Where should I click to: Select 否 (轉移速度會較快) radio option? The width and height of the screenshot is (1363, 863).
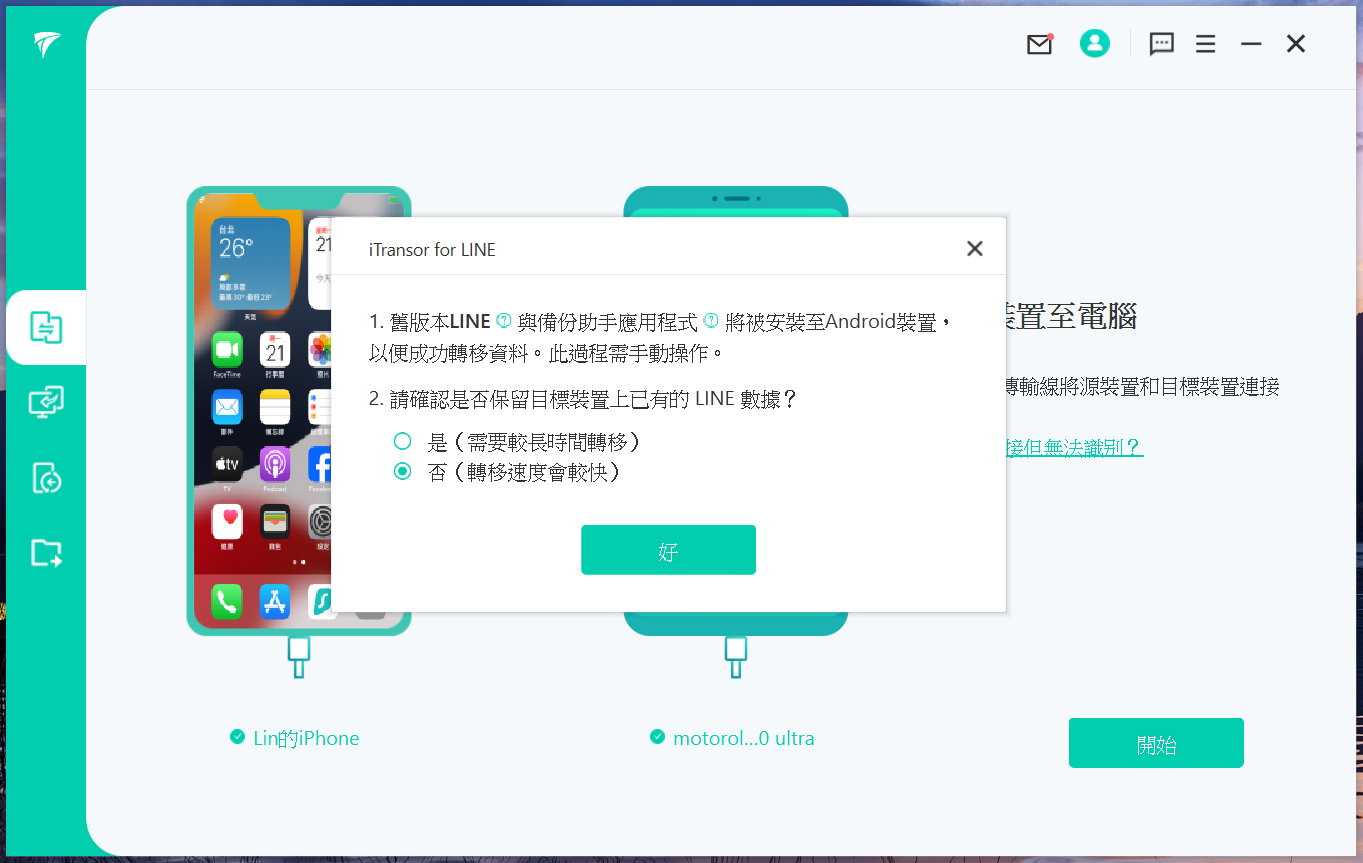point(403,472)
